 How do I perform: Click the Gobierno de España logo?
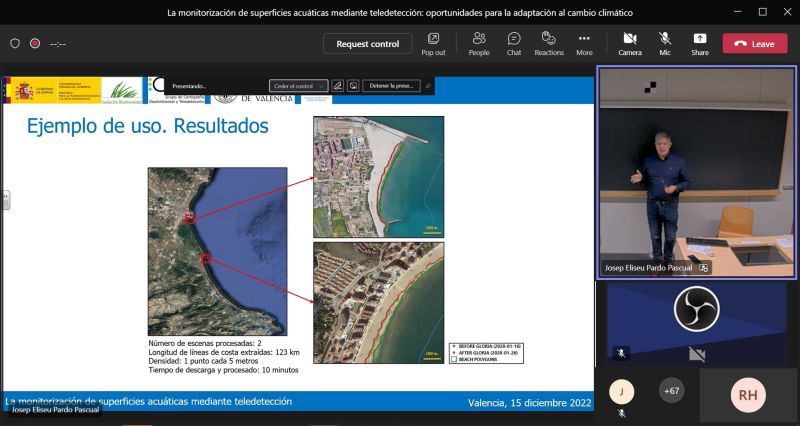54,91
